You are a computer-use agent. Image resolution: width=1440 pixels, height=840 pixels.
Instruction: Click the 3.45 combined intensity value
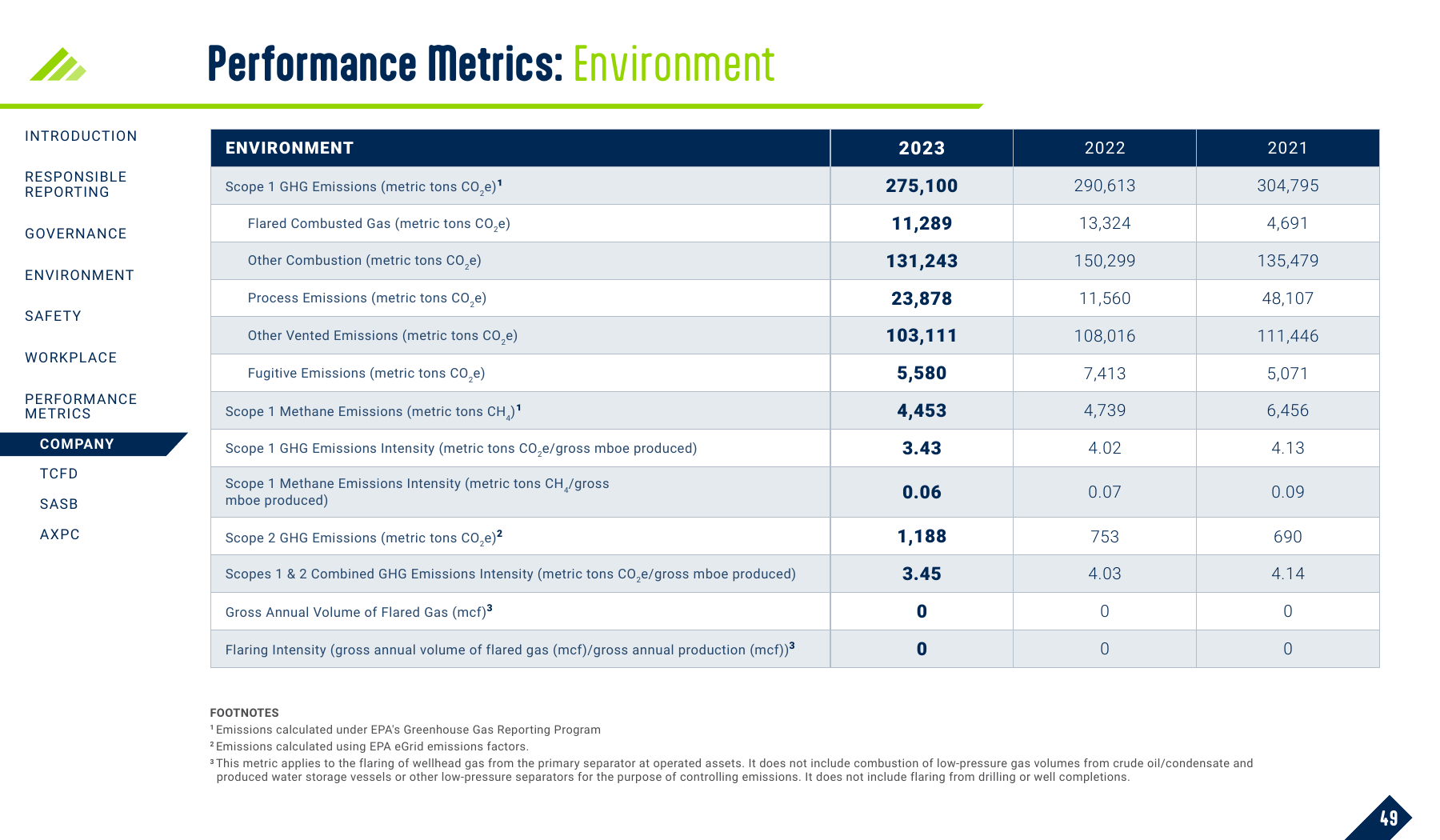(x=922, y=574)
